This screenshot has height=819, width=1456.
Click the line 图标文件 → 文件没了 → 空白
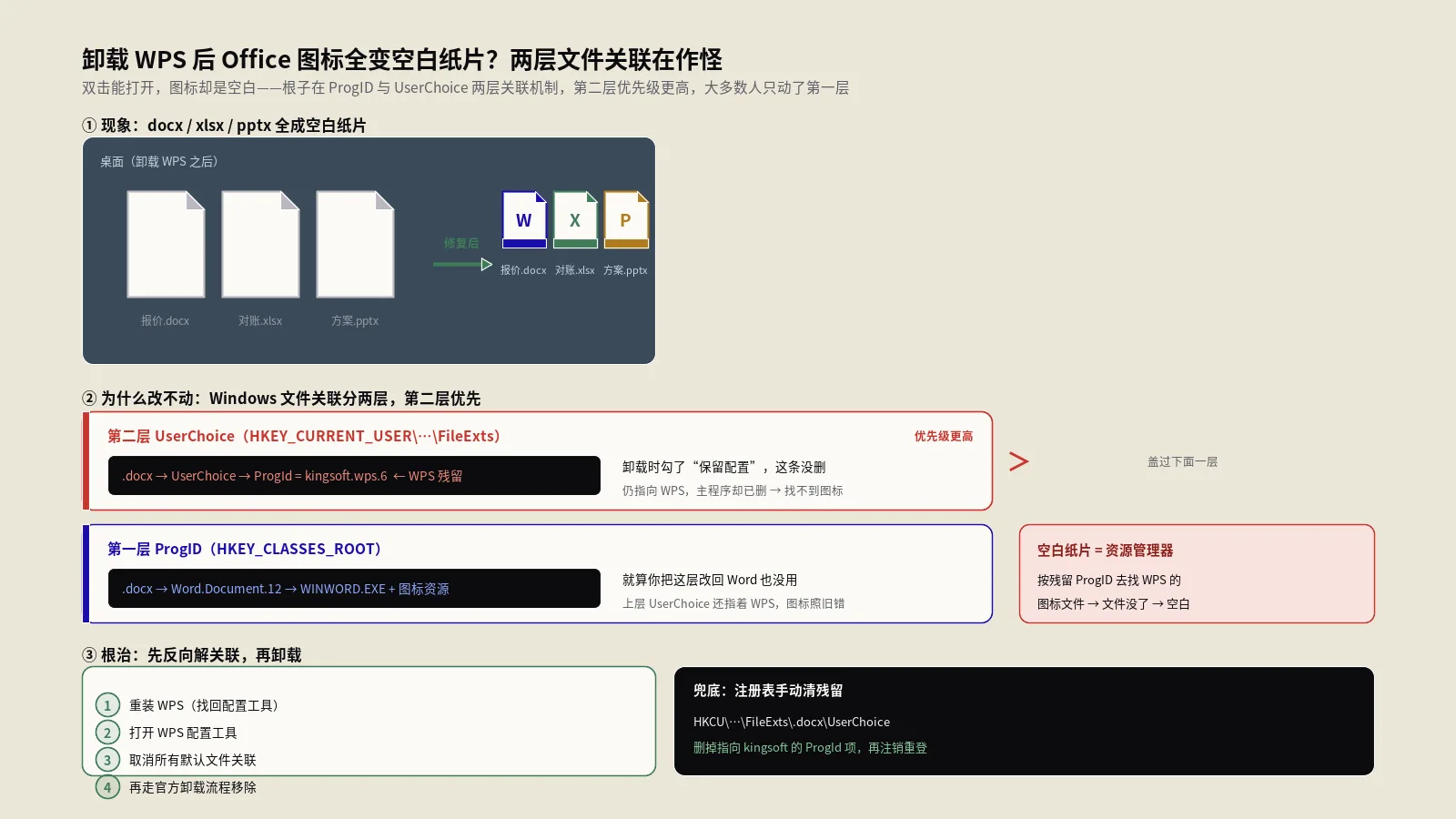coord(1114,603)
